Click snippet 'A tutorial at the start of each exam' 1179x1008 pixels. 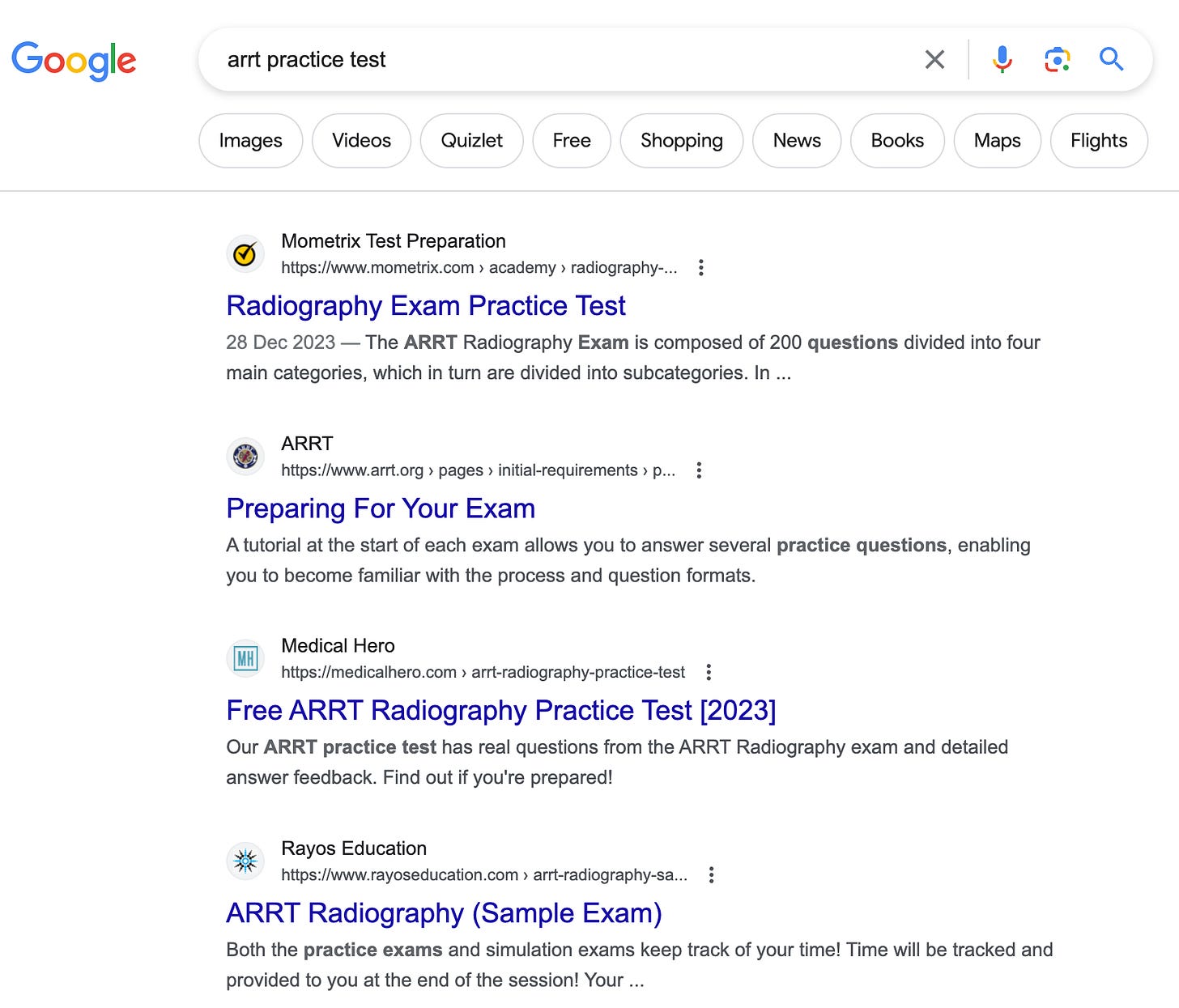tap(628, 560)
